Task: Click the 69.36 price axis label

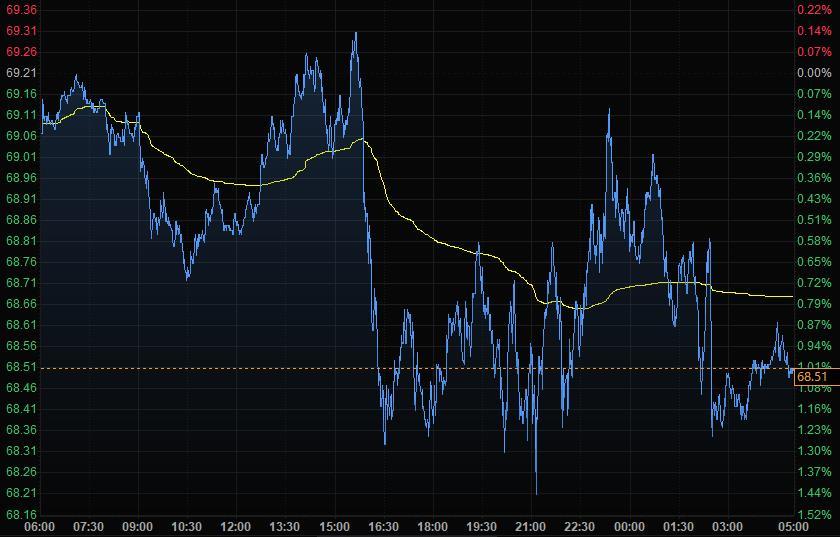Action: pos(21,9)
